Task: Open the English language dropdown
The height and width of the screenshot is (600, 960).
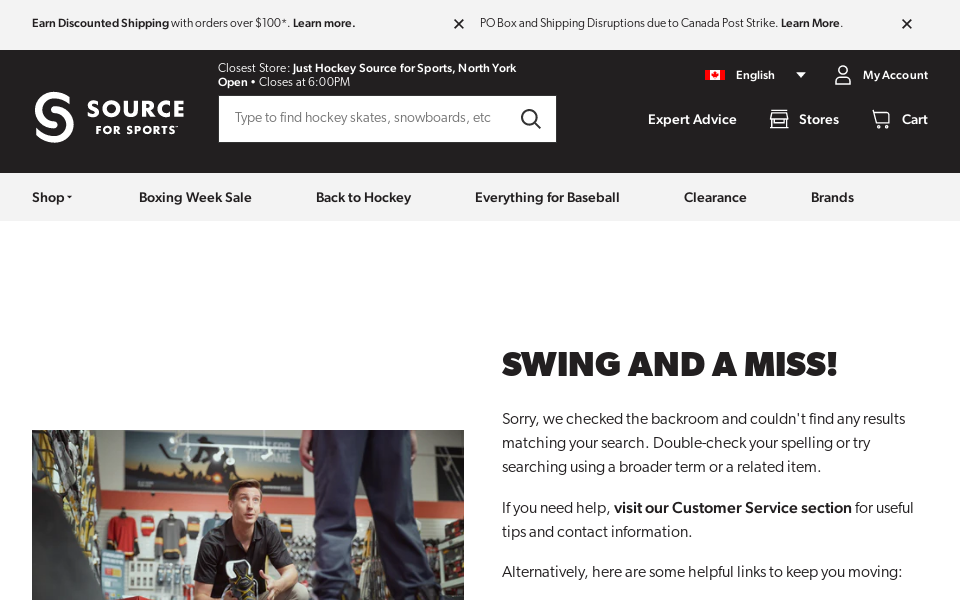Action: click(x=800, y=75)
